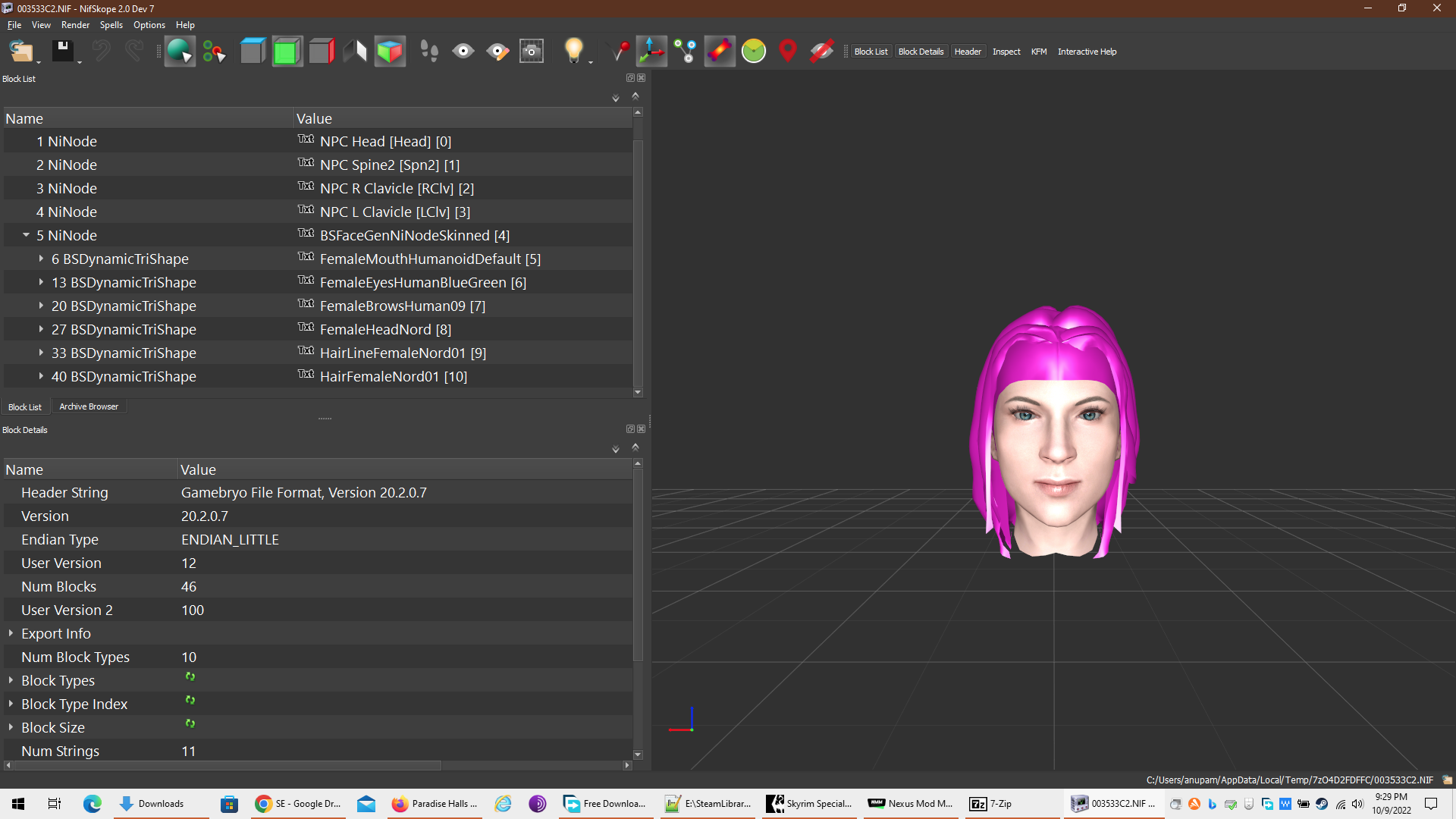Open the Nexus Mod Manager taskbar item
Viewport: 1456px width, 819px height.
[911, 804]
